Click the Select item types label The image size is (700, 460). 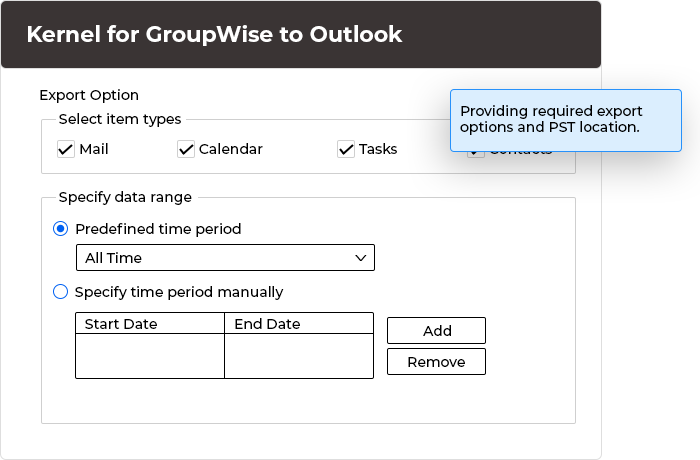coord(120,119)
